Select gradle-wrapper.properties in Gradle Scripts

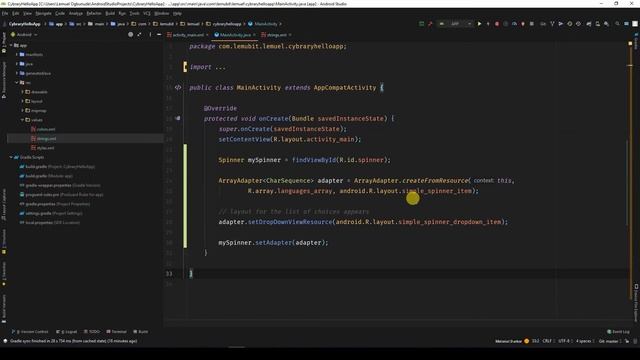60,185
